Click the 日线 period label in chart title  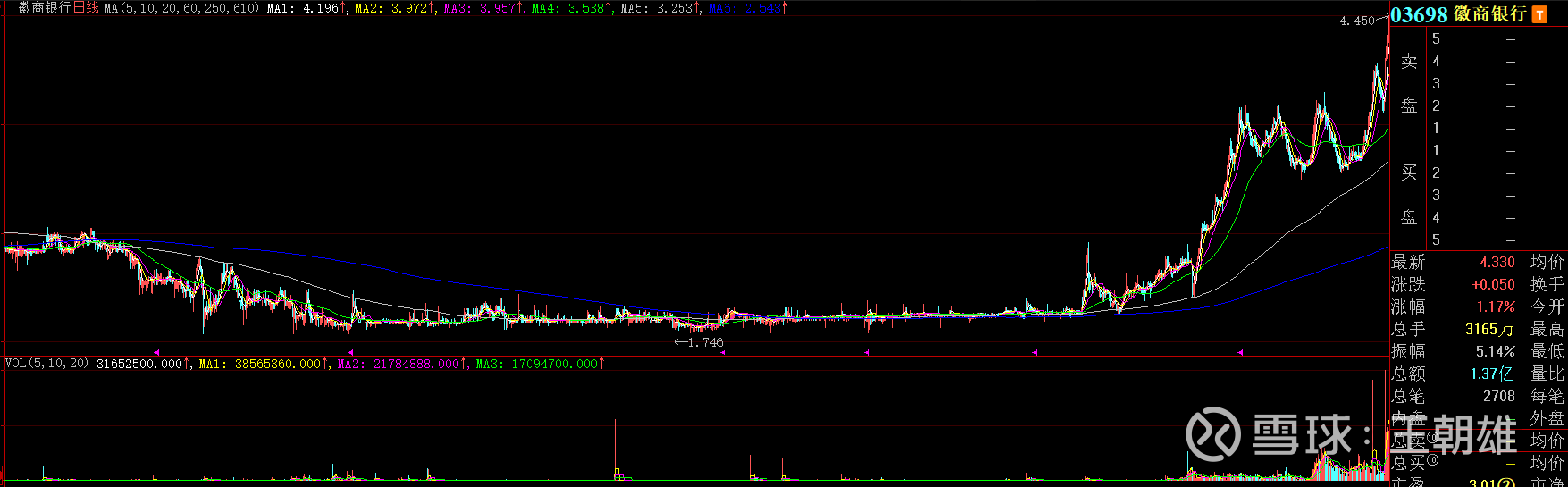click(86, 8)
